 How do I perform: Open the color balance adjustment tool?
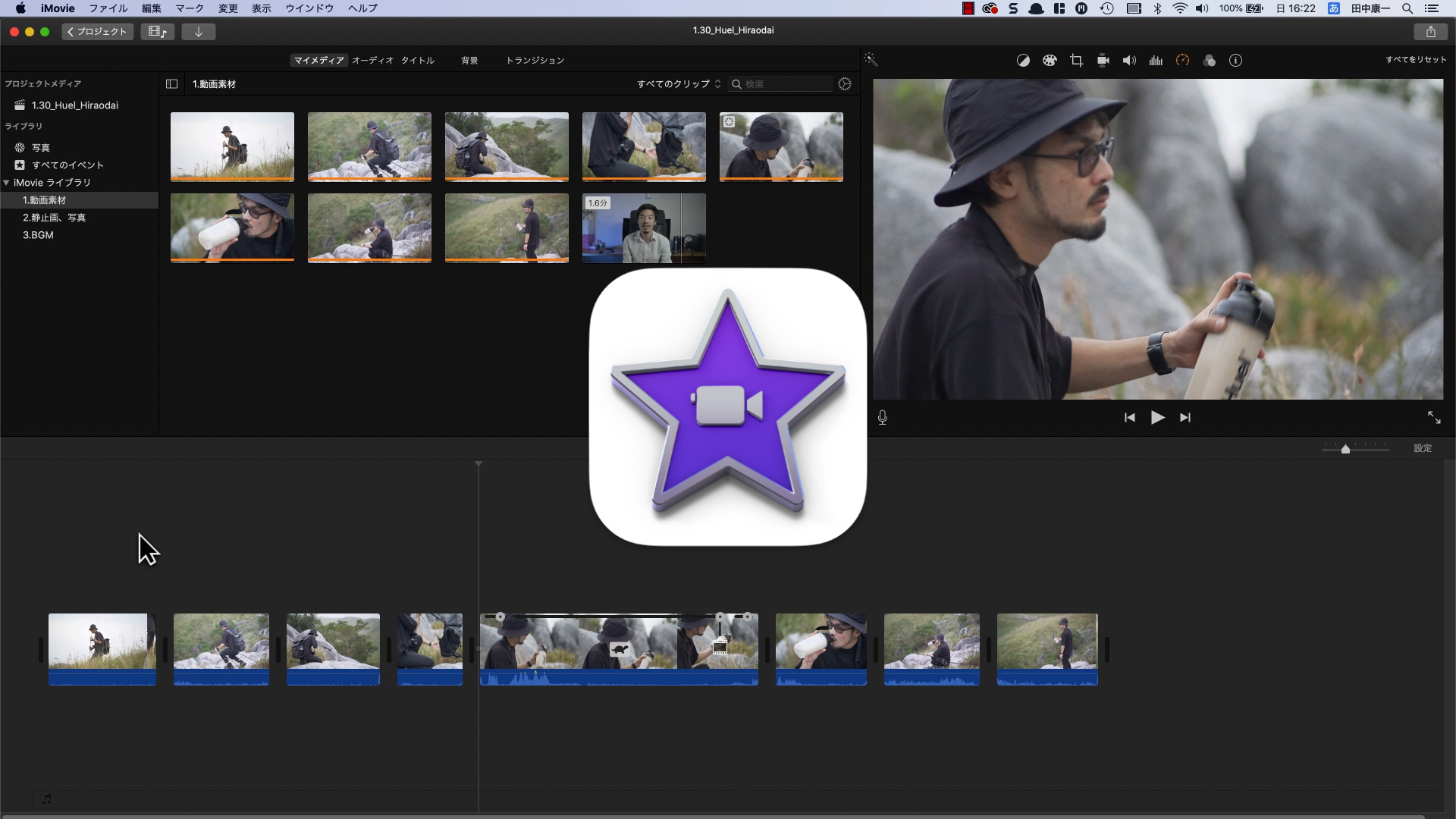tap(1023, 61)
